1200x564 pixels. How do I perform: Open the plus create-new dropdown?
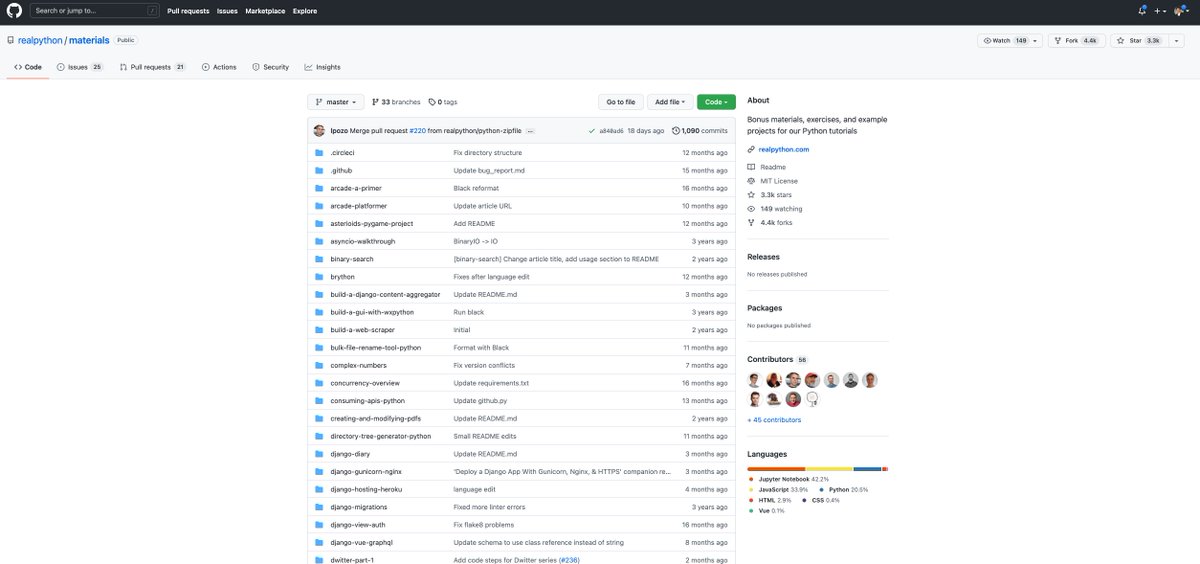pyautogui.click(x=1160, y=11)
